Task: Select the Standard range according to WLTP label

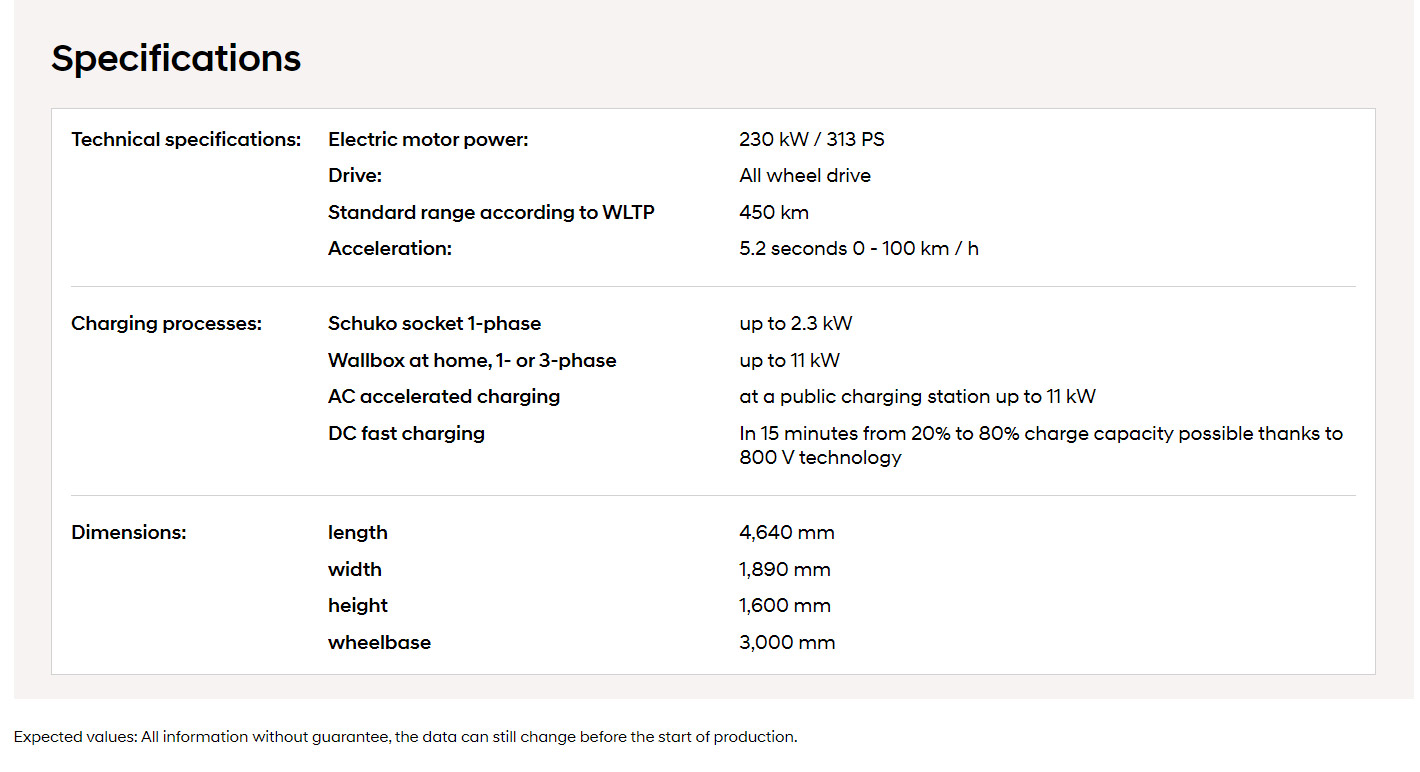Action: click(491, 213)
